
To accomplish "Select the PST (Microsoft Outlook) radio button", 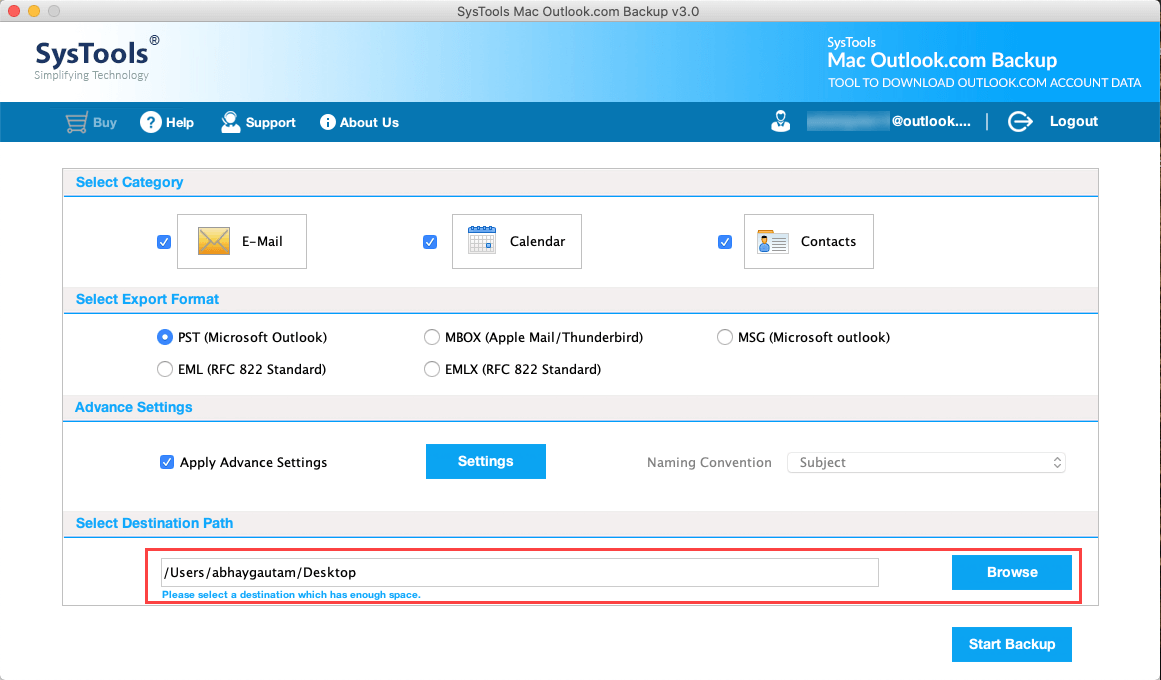I will click(x=164, y=337).
